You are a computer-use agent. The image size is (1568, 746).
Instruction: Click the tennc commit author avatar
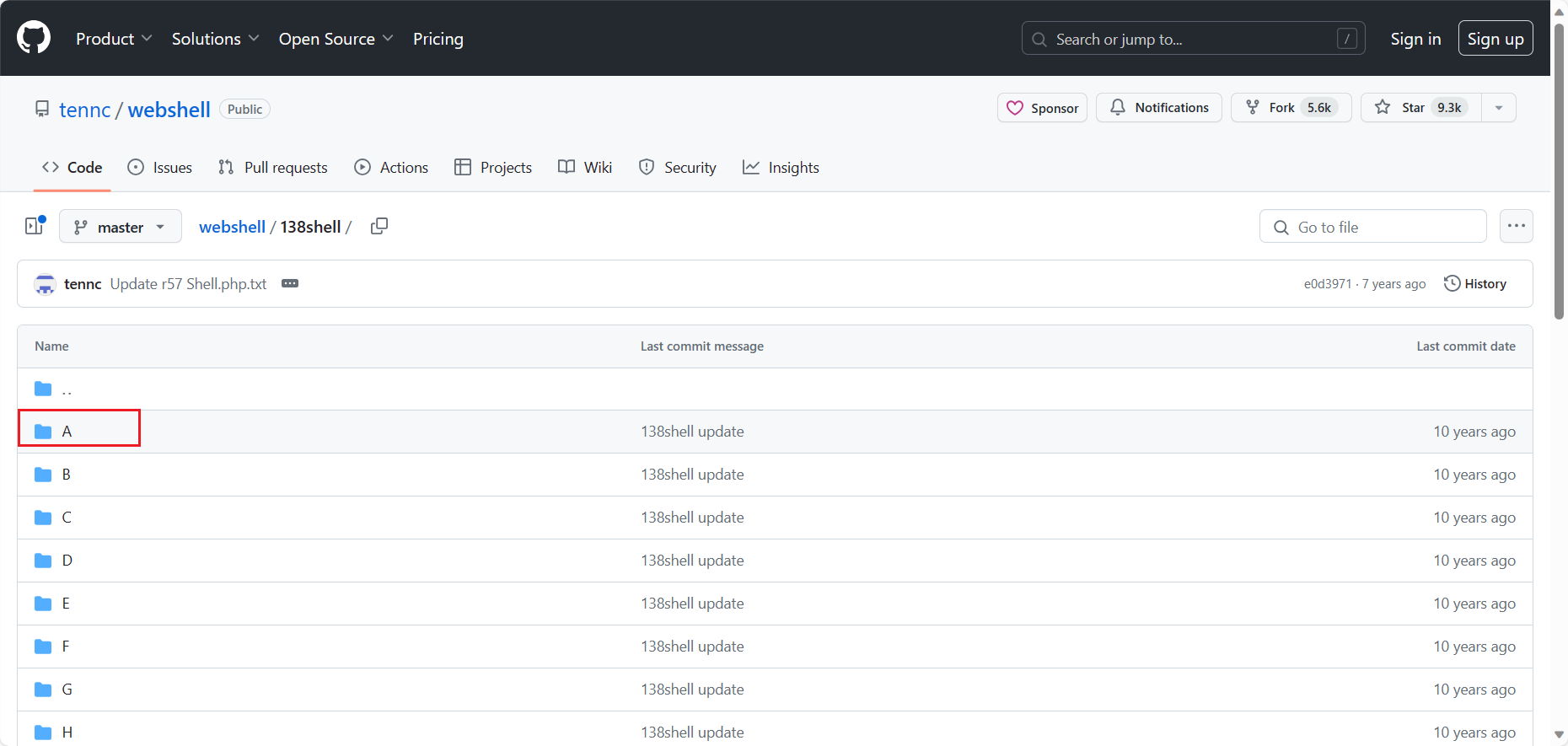tap(45, 284)
